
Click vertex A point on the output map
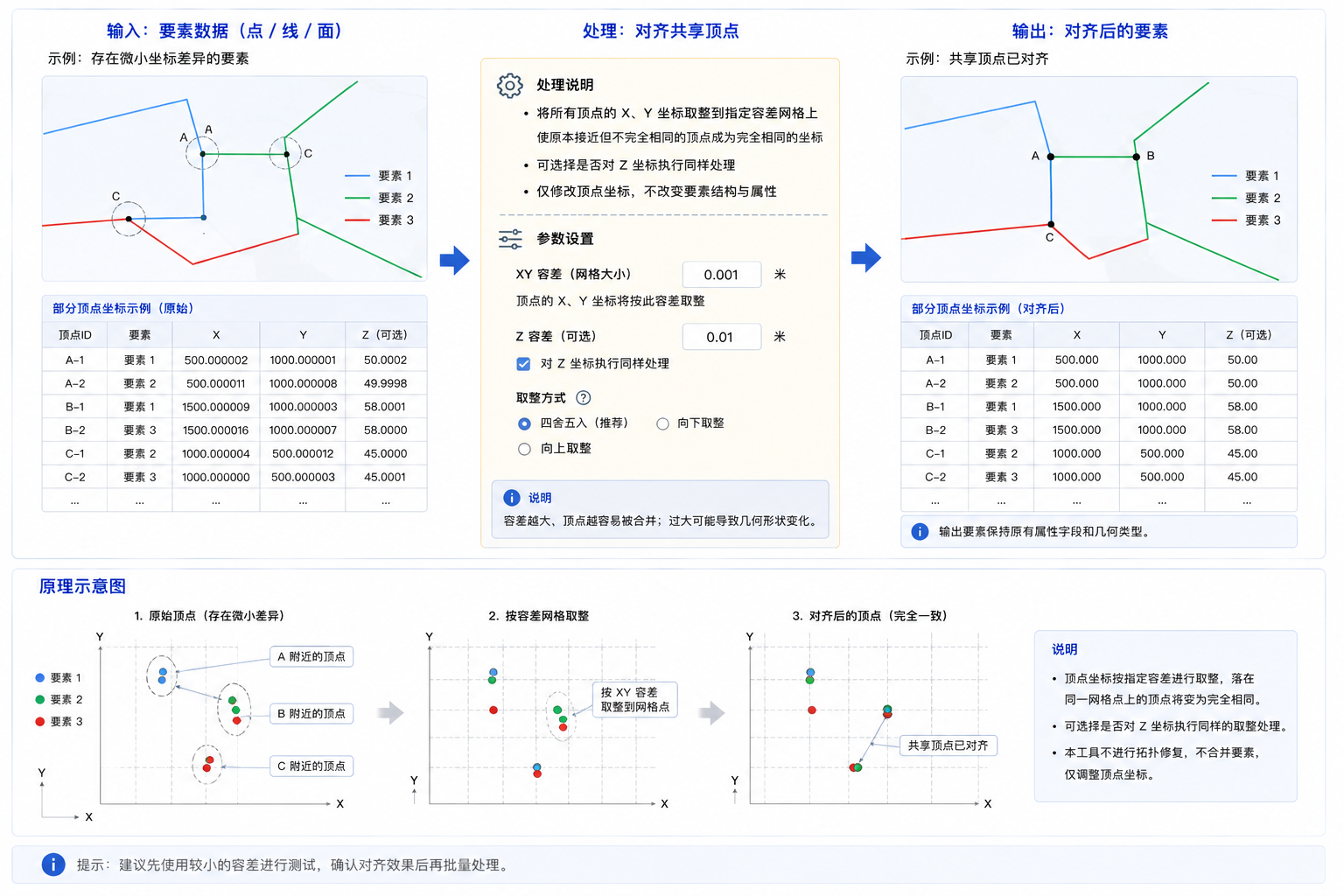pyautogui.click(x=1051, y=157)
